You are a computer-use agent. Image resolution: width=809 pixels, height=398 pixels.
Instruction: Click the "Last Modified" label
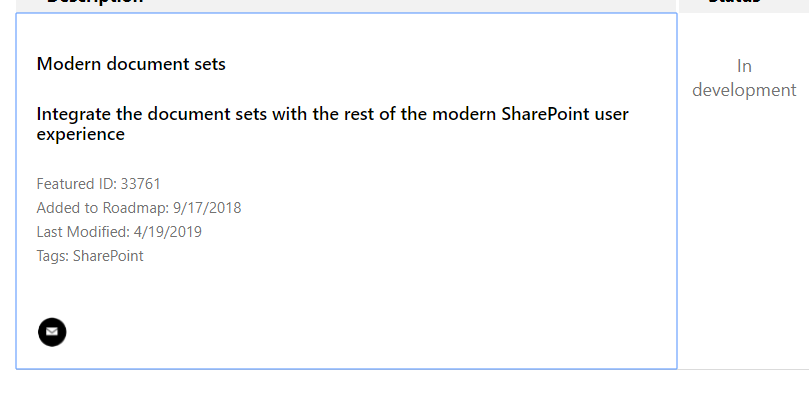[83, 232]
